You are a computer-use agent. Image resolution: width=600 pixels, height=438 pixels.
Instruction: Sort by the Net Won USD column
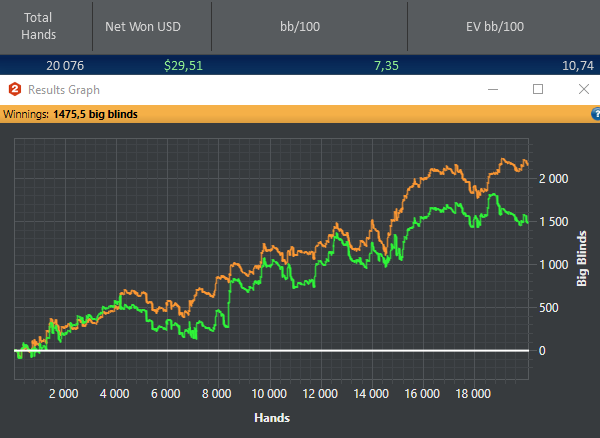[152, 26]
